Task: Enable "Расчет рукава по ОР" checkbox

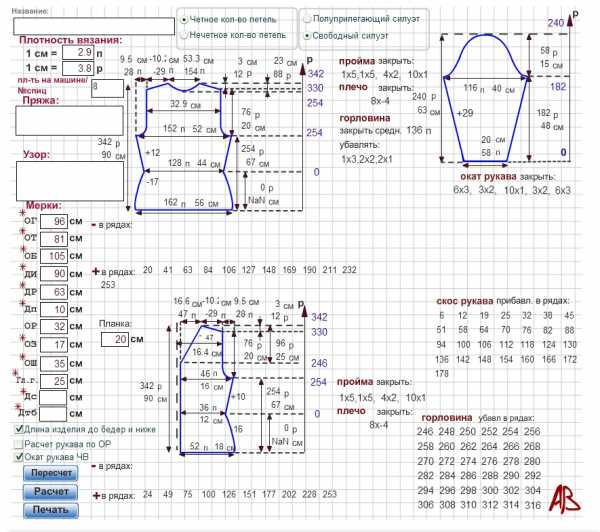Action: [21, 443]
